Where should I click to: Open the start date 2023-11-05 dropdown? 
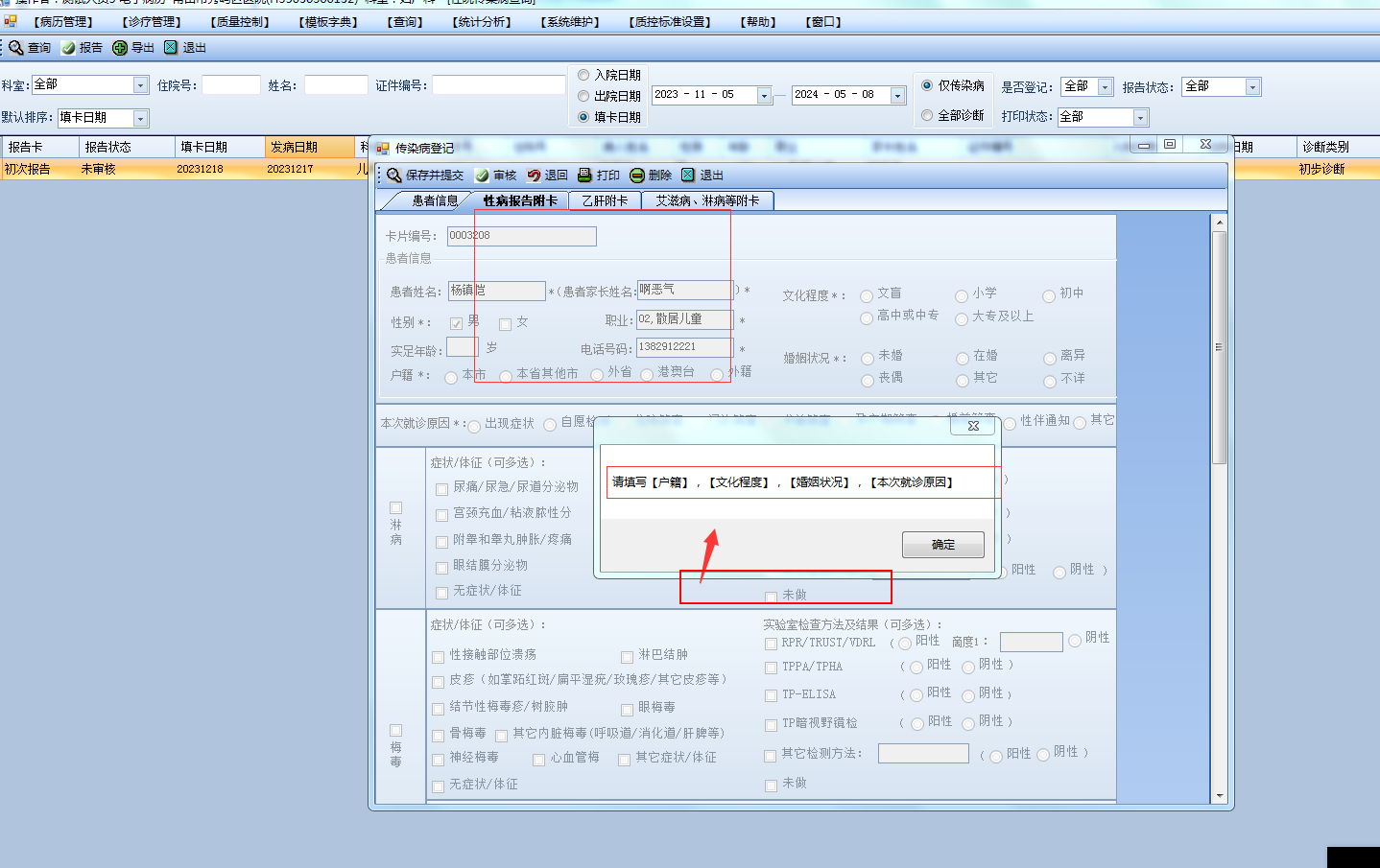click(765, 95)
